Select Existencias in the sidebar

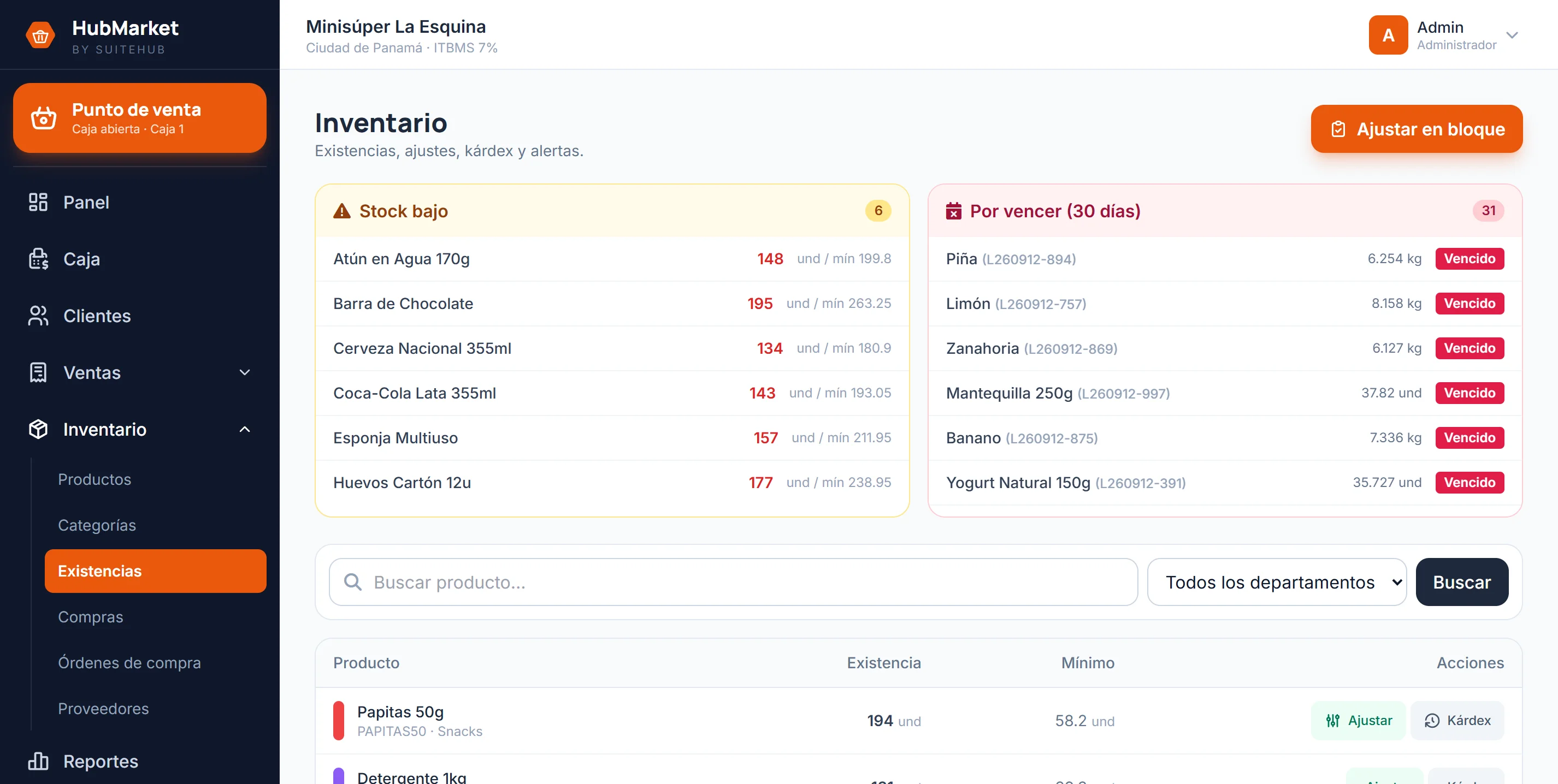pyautogui.click(x=156, y=571)
